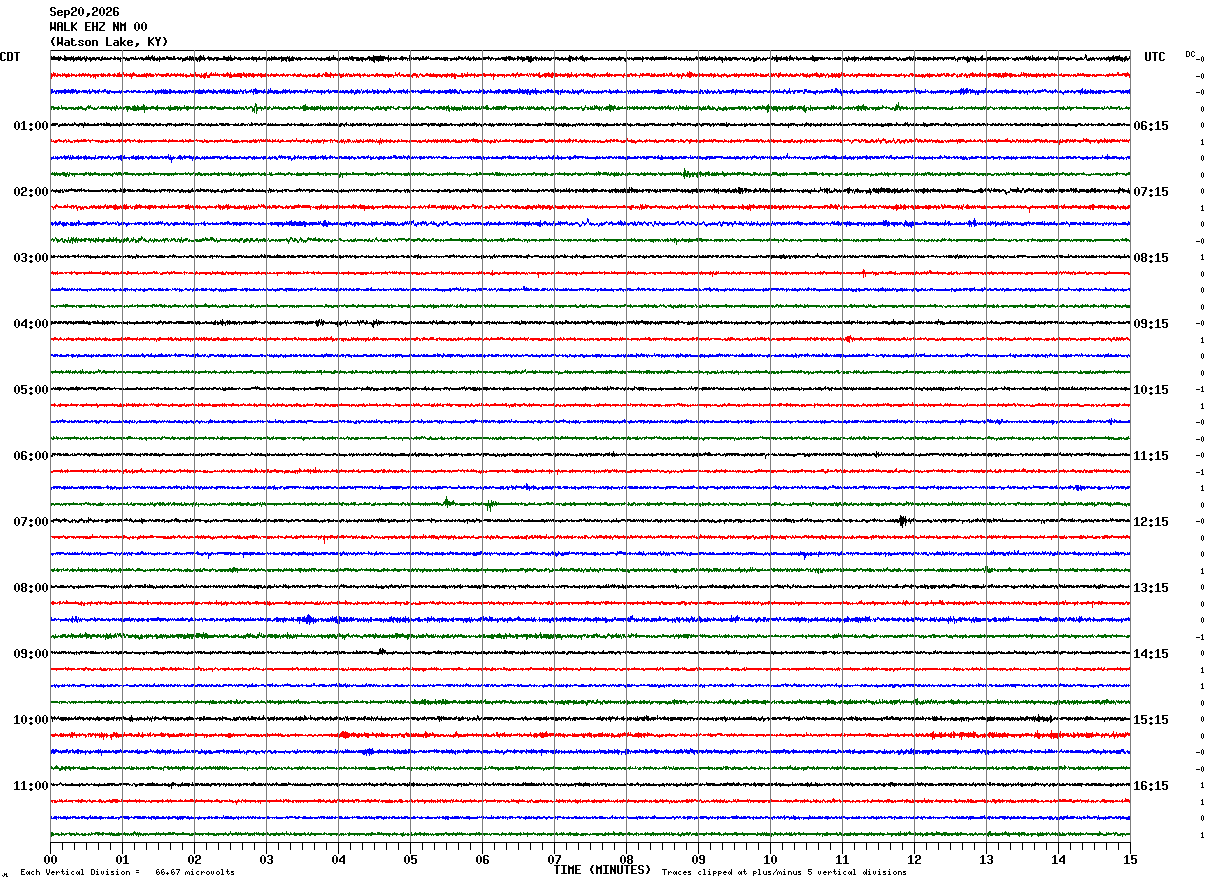
Task: Click the WALK EHZ NM 00 station label
Action: point(98,27)
